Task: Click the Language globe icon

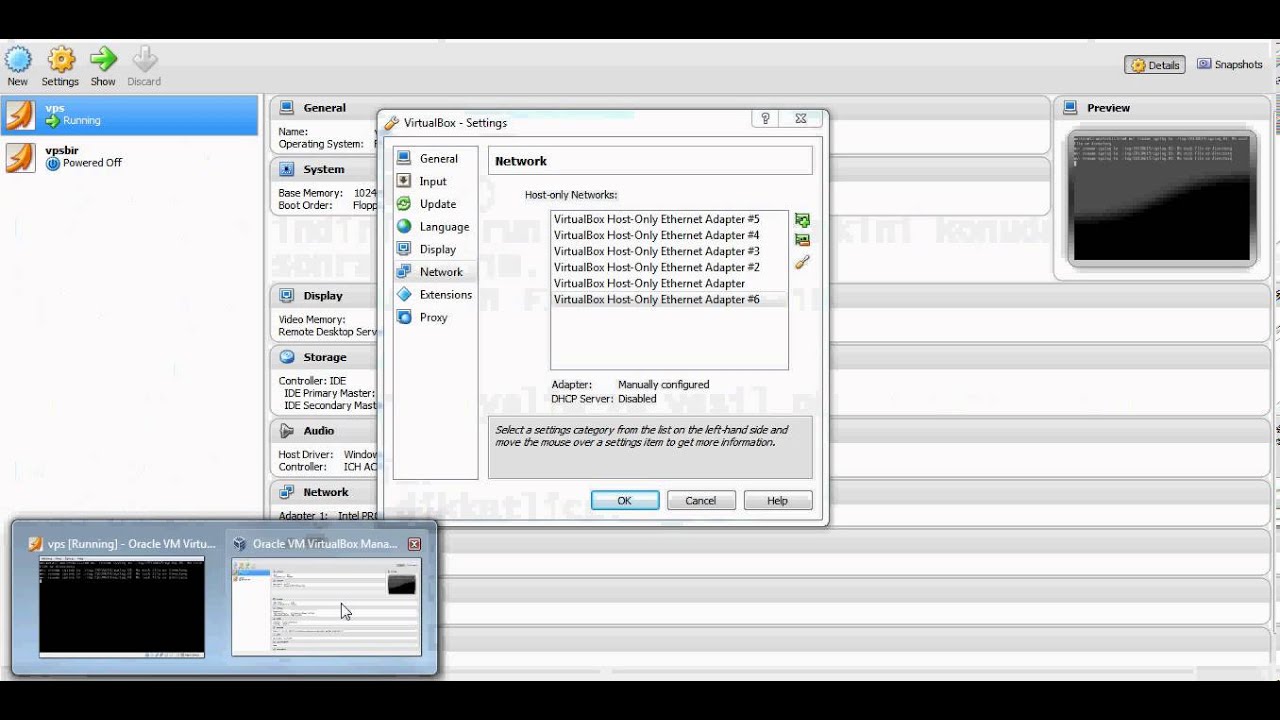Action: pyautogui.click(x=404, y=226)
